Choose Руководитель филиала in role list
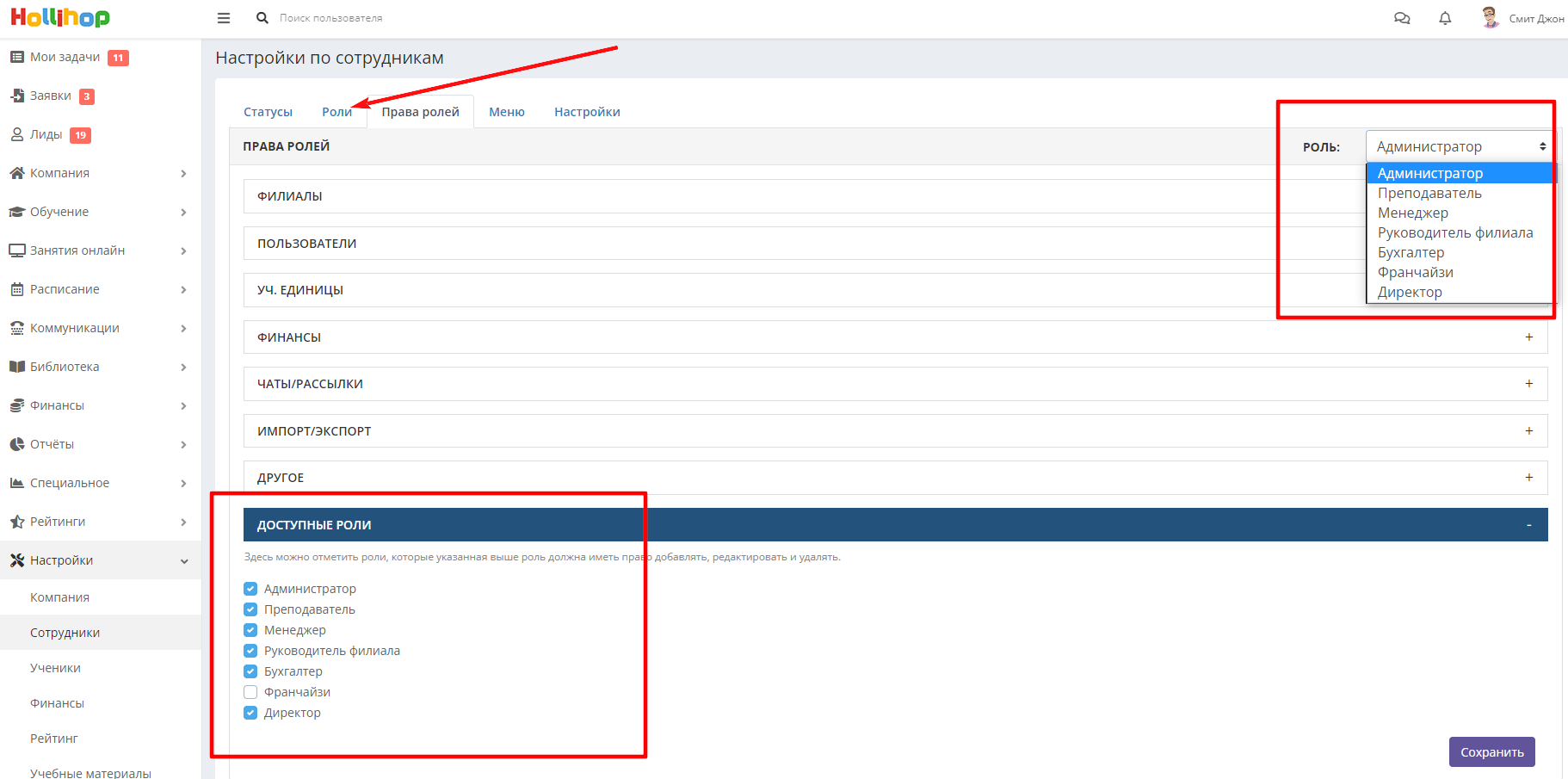Screen dimensions: 1568x779 click(1460, 232)
